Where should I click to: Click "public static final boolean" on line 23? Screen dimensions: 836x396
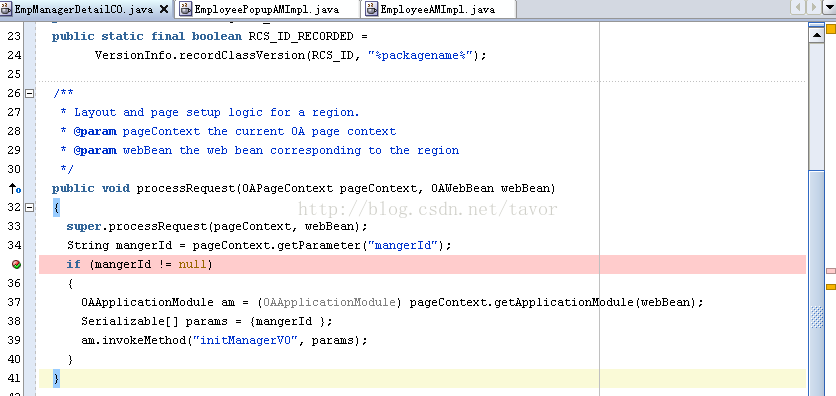[147, 36]
